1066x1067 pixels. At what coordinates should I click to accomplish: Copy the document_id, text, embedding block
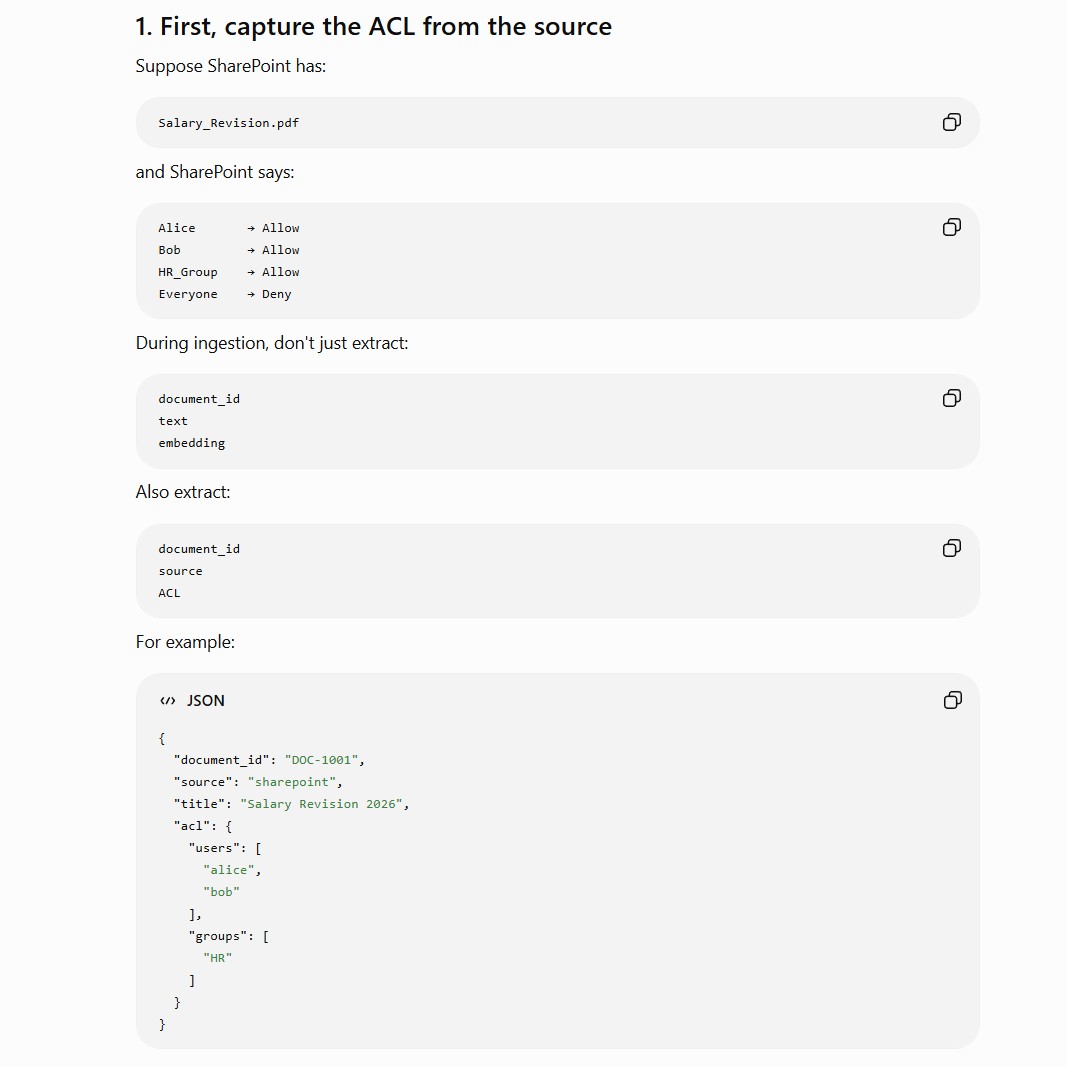(952, 398)
